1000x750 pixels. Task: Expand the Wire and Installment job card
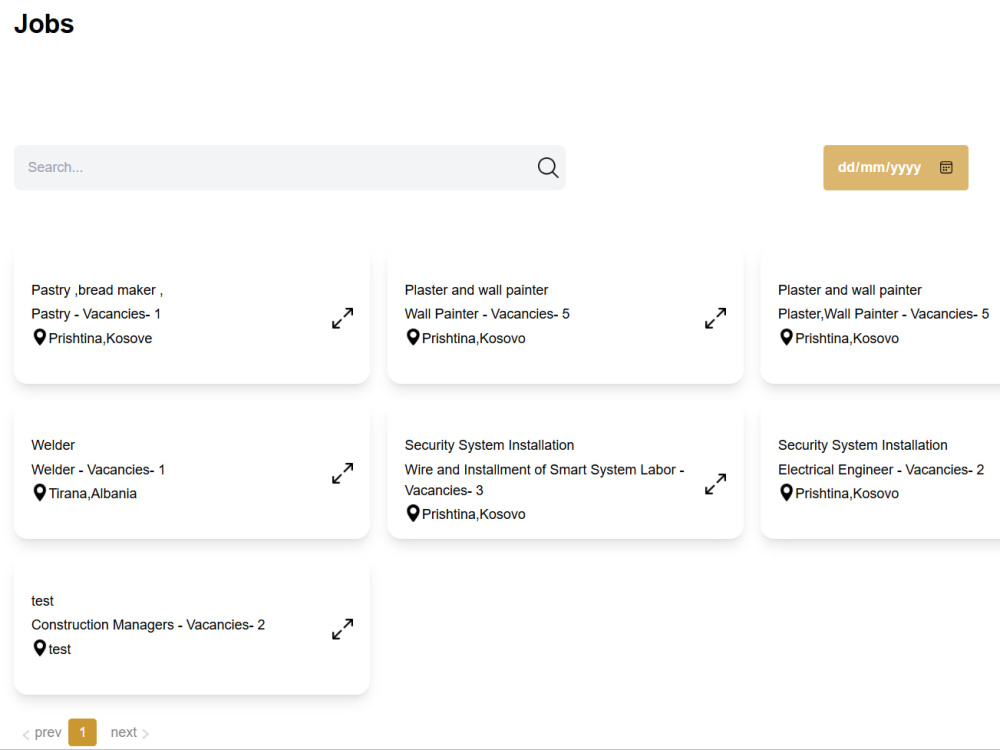716,484
